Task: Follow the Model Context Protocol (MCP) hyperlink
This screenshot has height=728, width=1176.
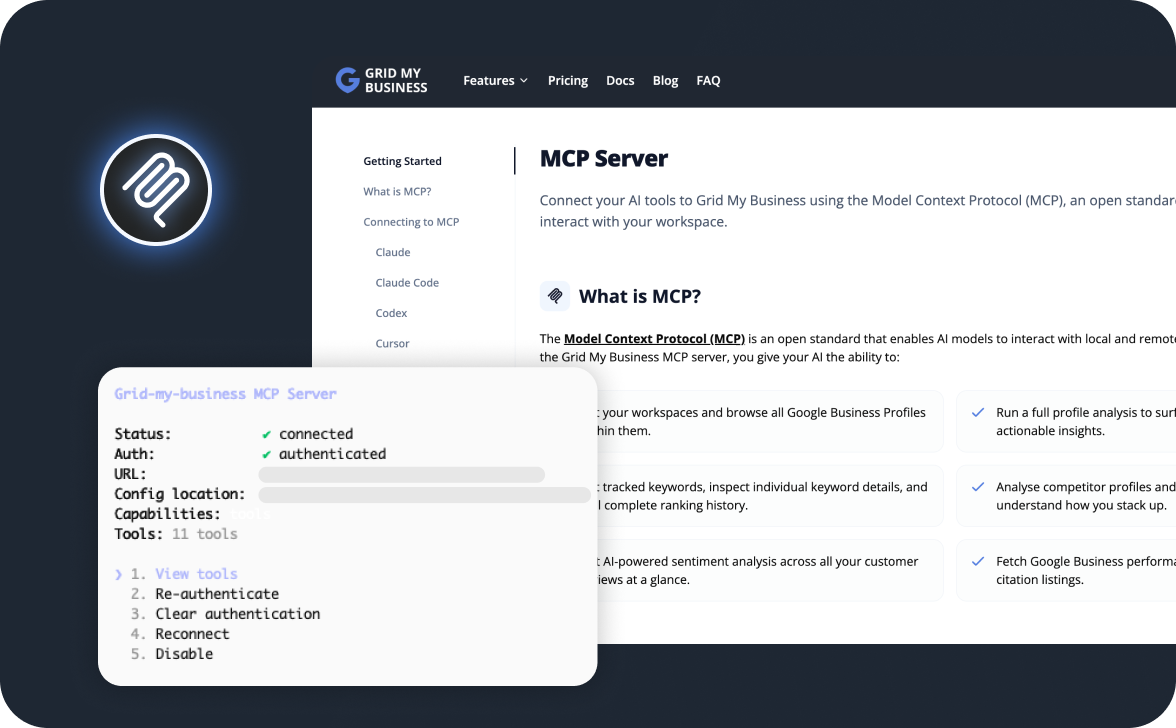Action: pyautogui.click(x=654, y=339)
